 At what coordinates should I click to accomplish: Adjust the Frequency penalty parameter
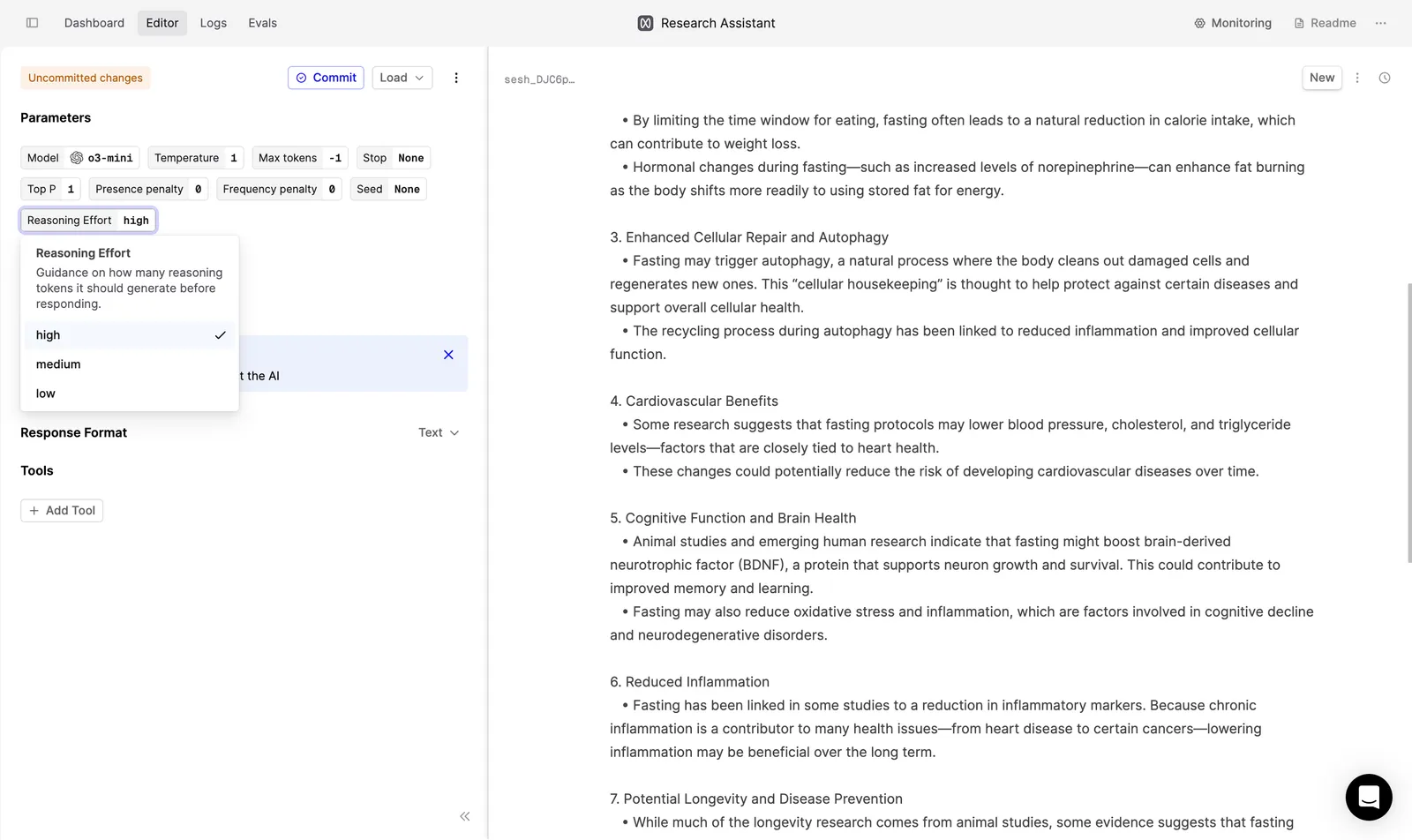point(279,189)
